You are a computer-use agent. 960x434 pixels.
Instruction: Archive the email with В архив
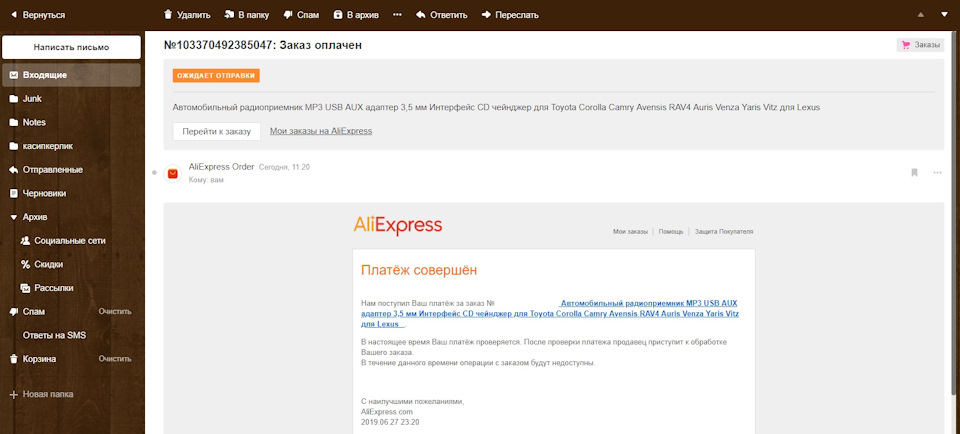[x=356, y=15]
